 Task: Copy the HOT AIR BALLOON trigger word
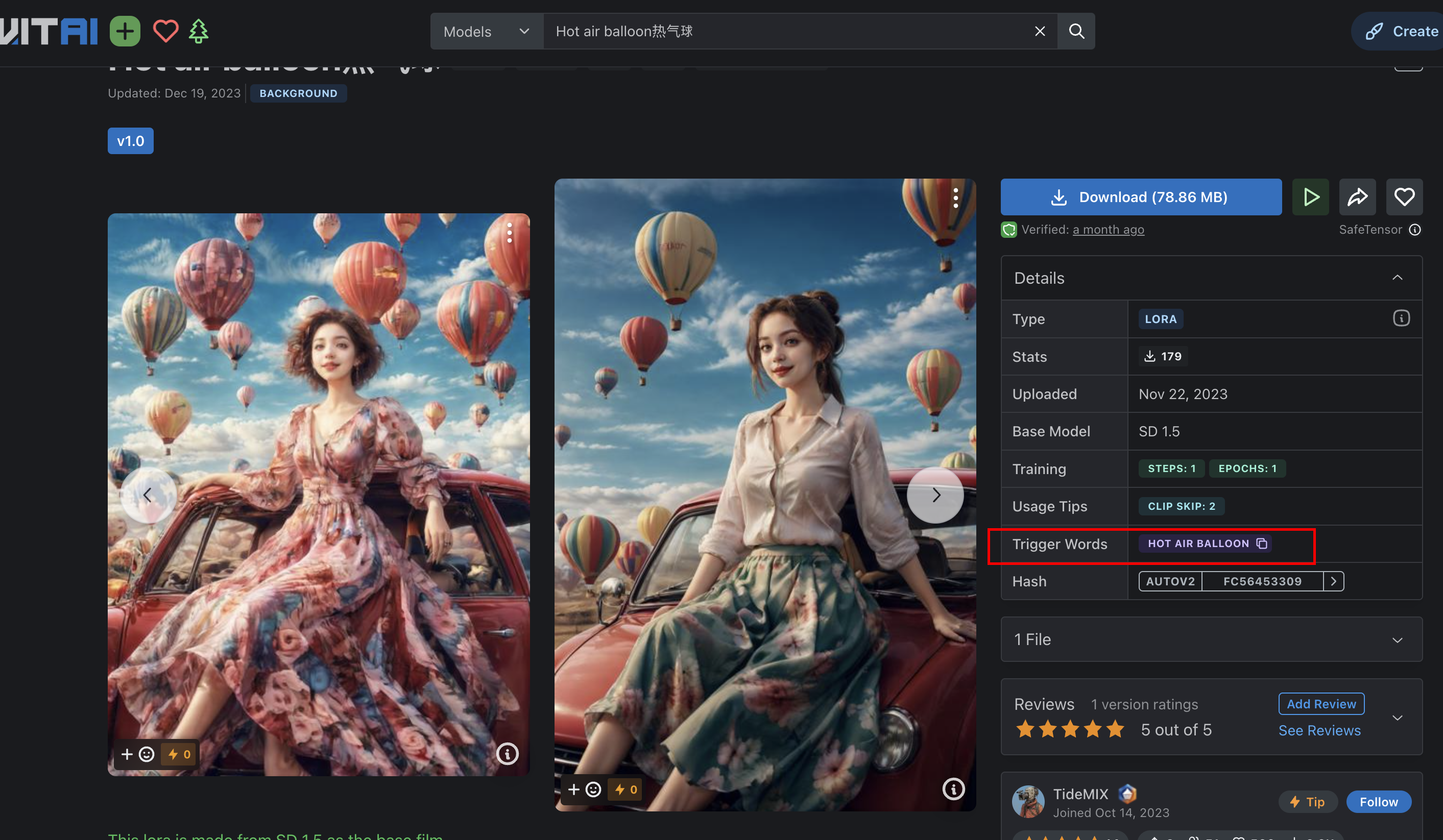[1262, 543]
